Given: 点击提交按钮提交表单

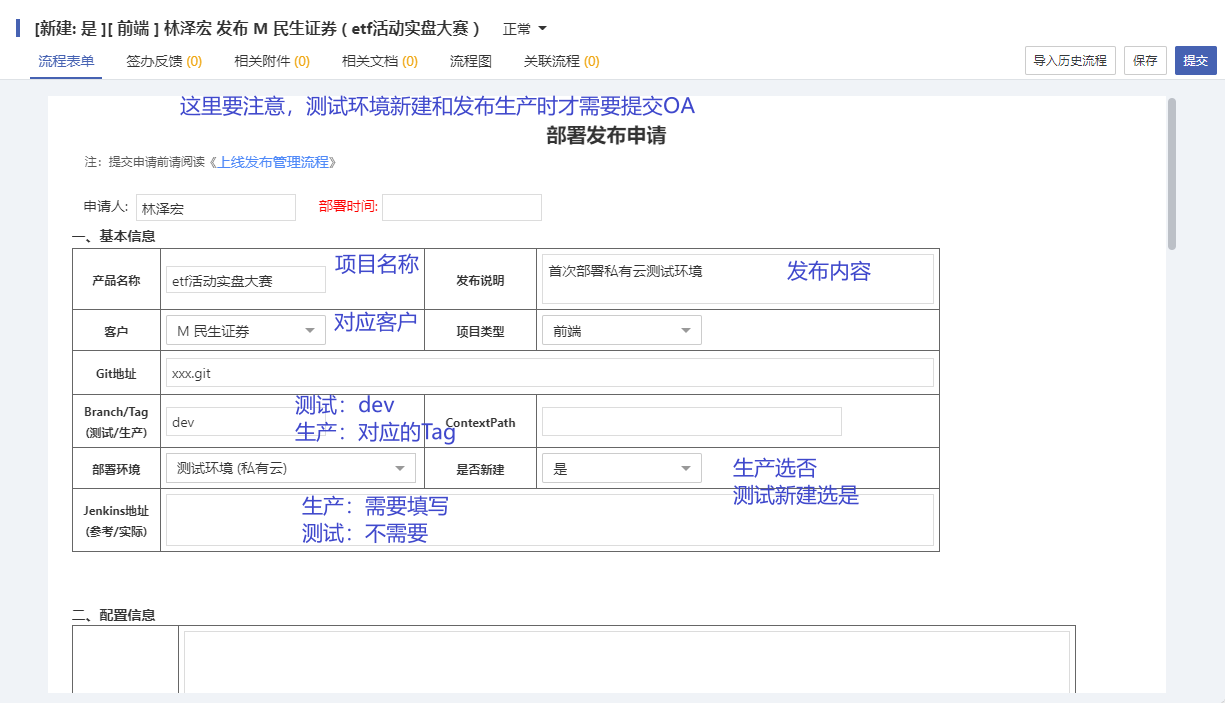Looking at the screenshot, I should pos(1196,60).
